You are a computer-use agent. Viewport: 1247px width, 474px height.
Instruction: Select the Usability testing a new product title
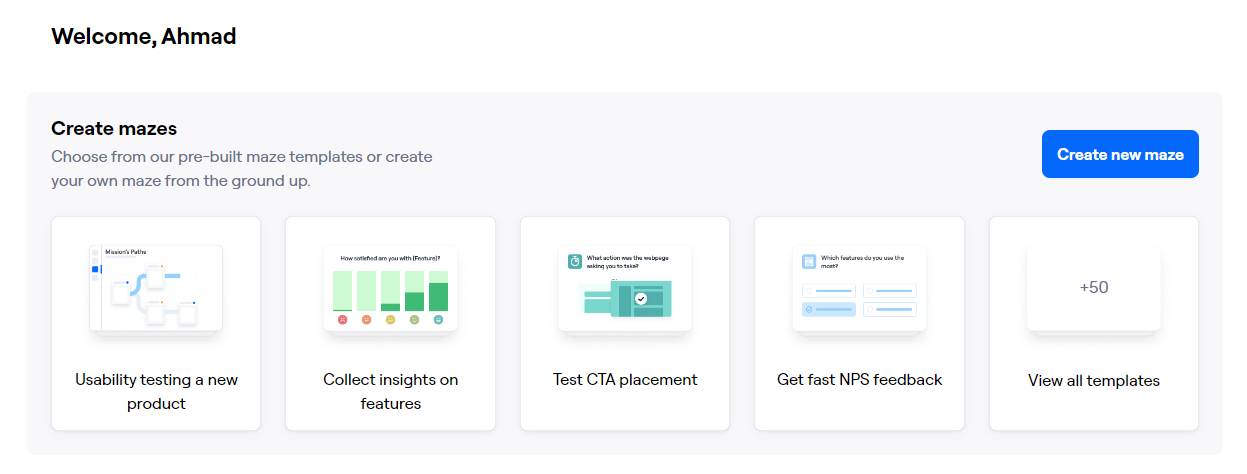tap(156, 392)
